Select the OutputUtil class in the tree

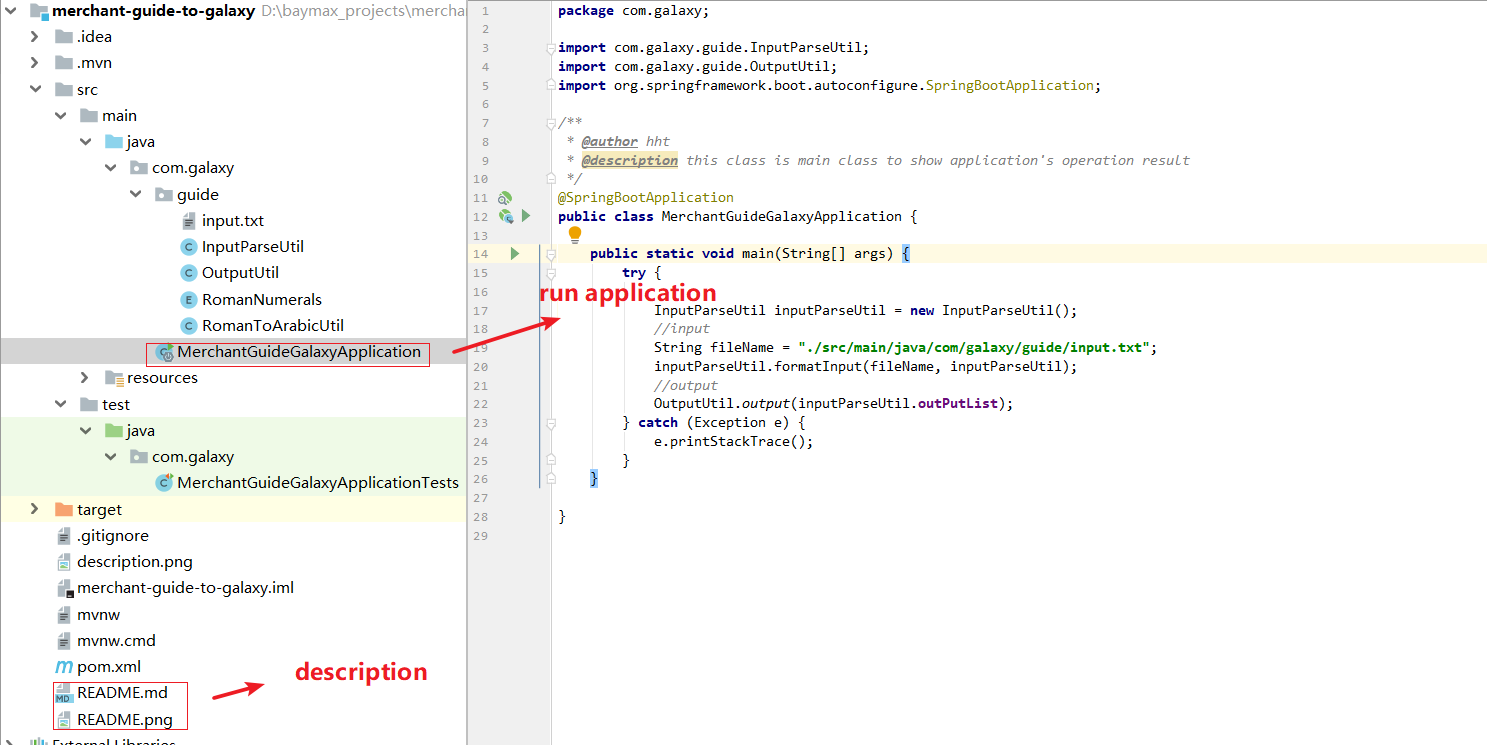(240, 273)
